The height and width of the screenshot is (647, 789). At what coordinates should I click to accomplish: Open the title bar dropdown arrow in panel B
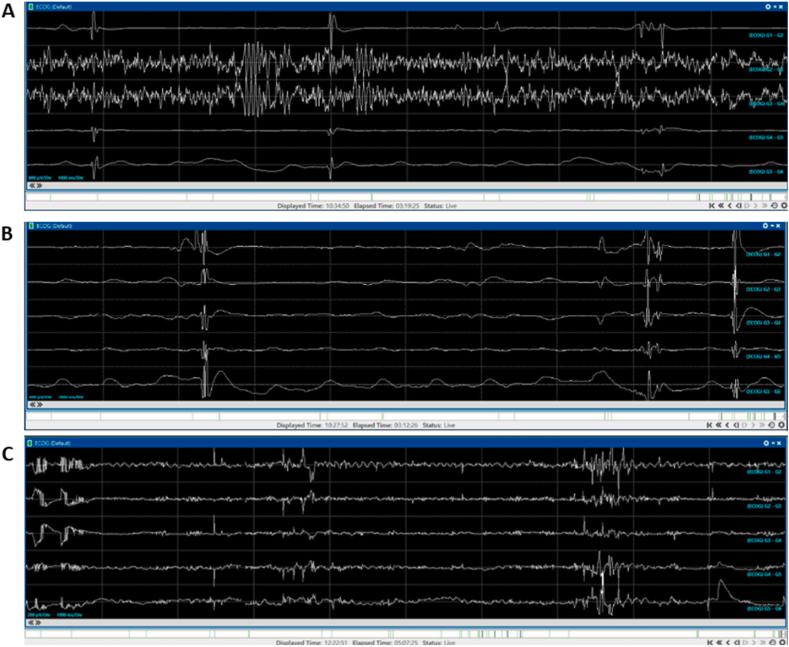tap(774, 227)
